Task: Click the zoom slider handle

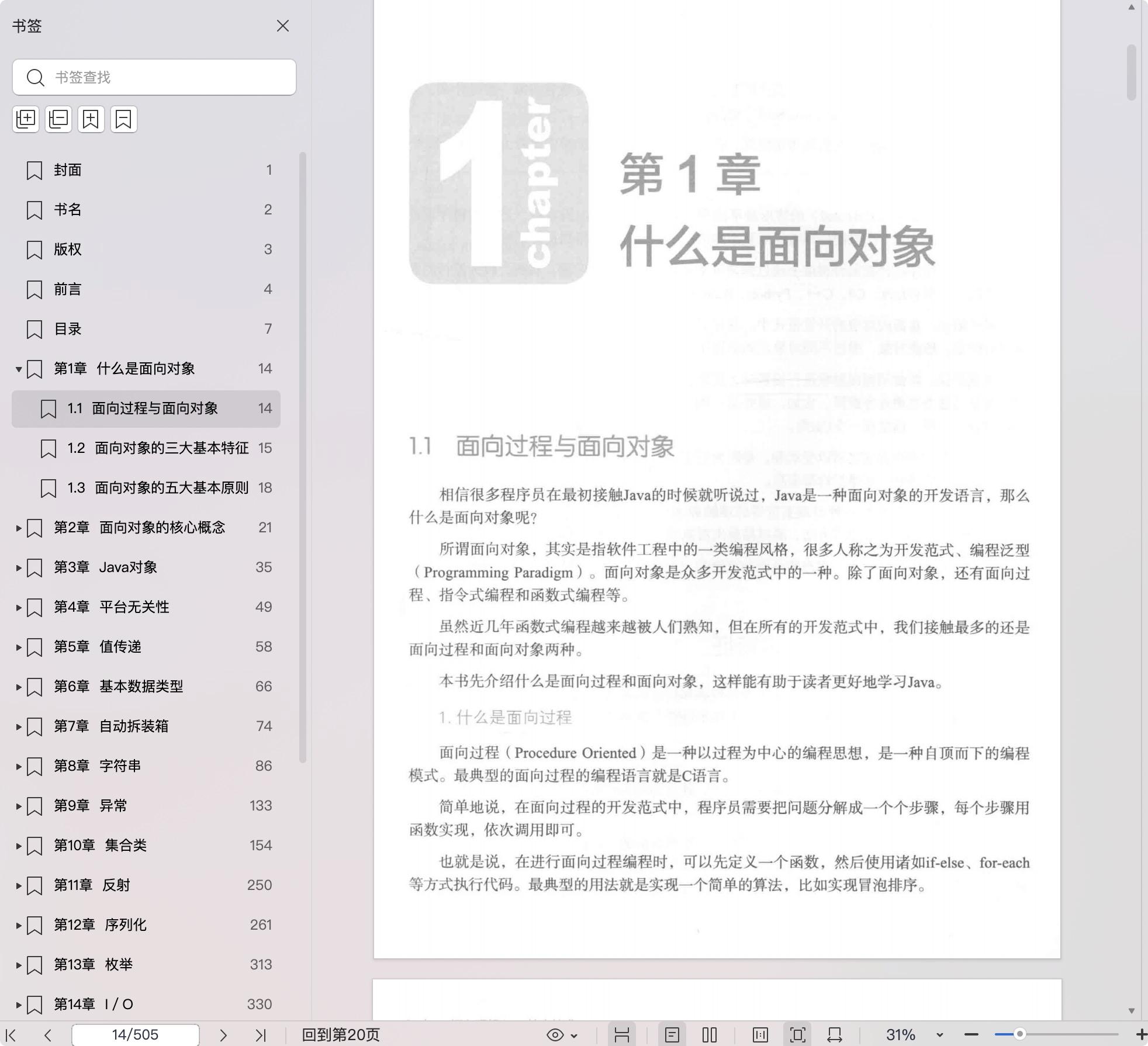Action: click(x=1019, y=1034)
